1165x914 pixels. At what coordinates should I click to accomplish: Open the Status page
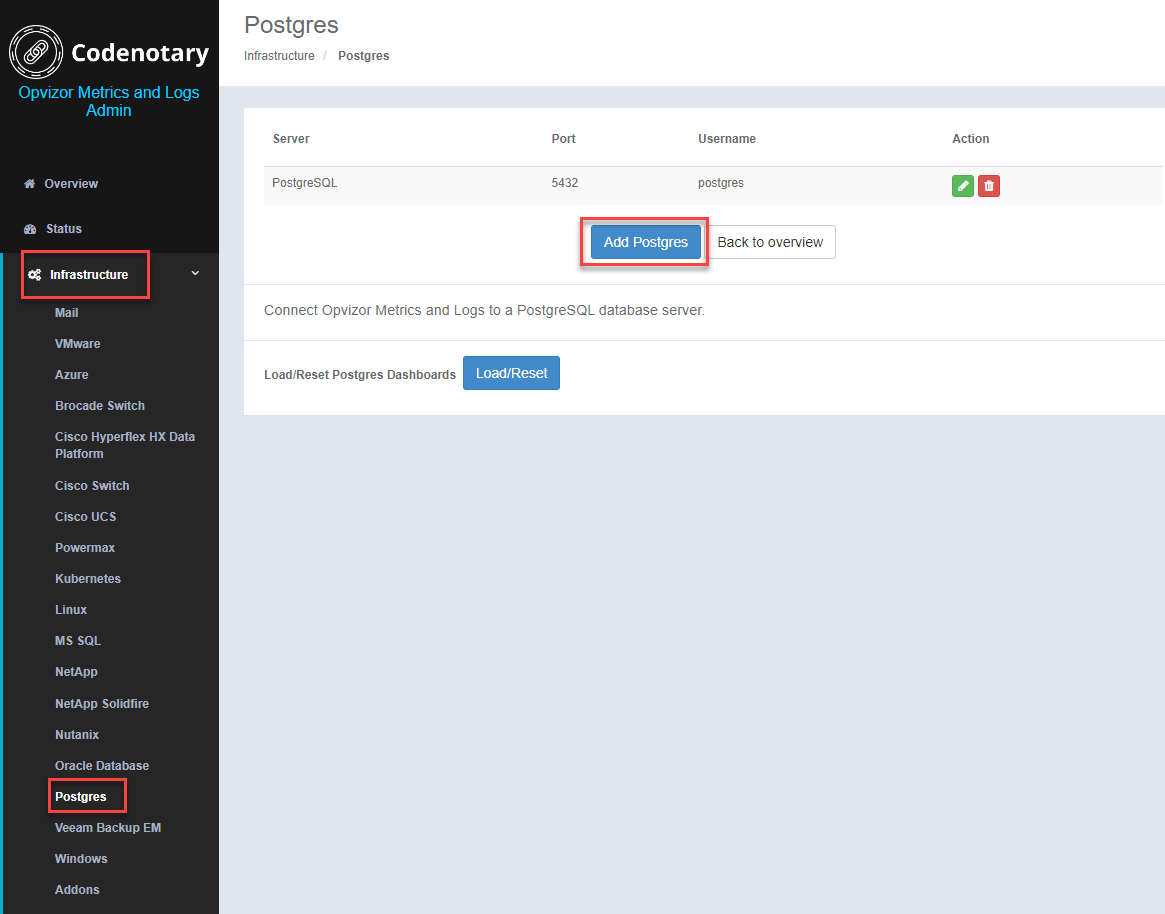click(x=64, y=229)
